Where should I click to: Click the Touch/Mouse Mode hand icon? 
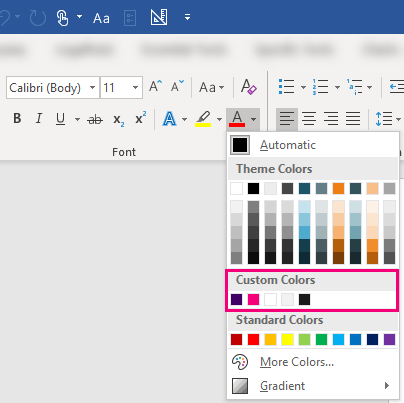tap(62, 17)
